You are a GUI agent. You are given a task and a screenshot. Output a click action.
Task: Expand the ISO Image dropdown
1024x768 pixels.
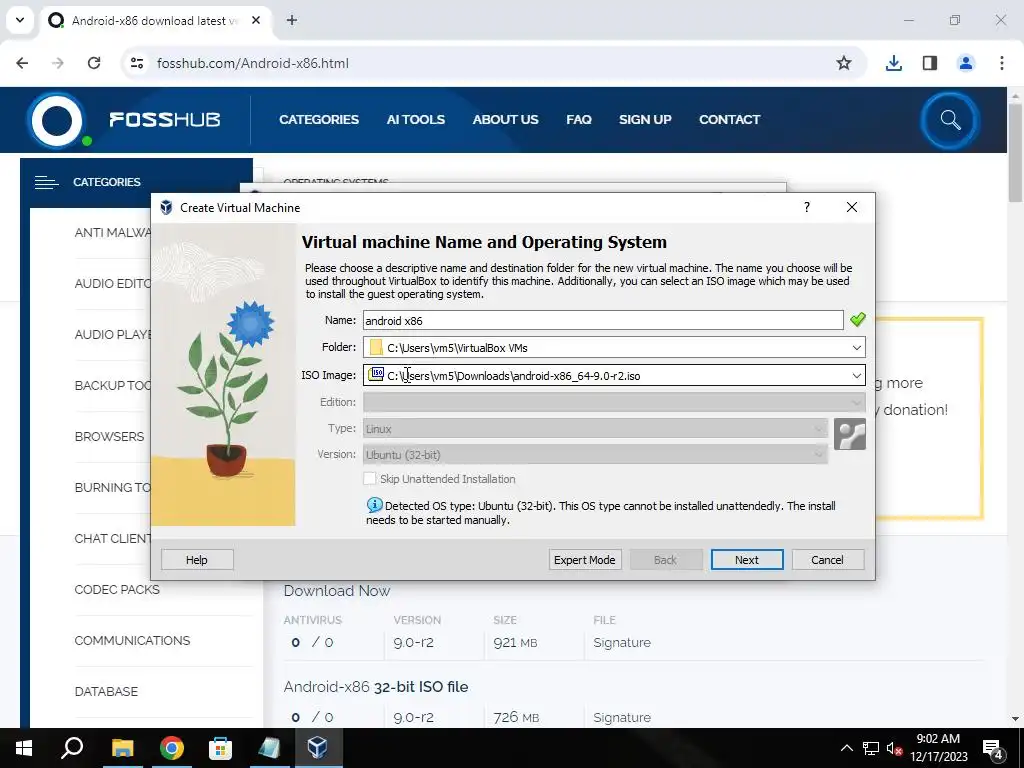856,376
